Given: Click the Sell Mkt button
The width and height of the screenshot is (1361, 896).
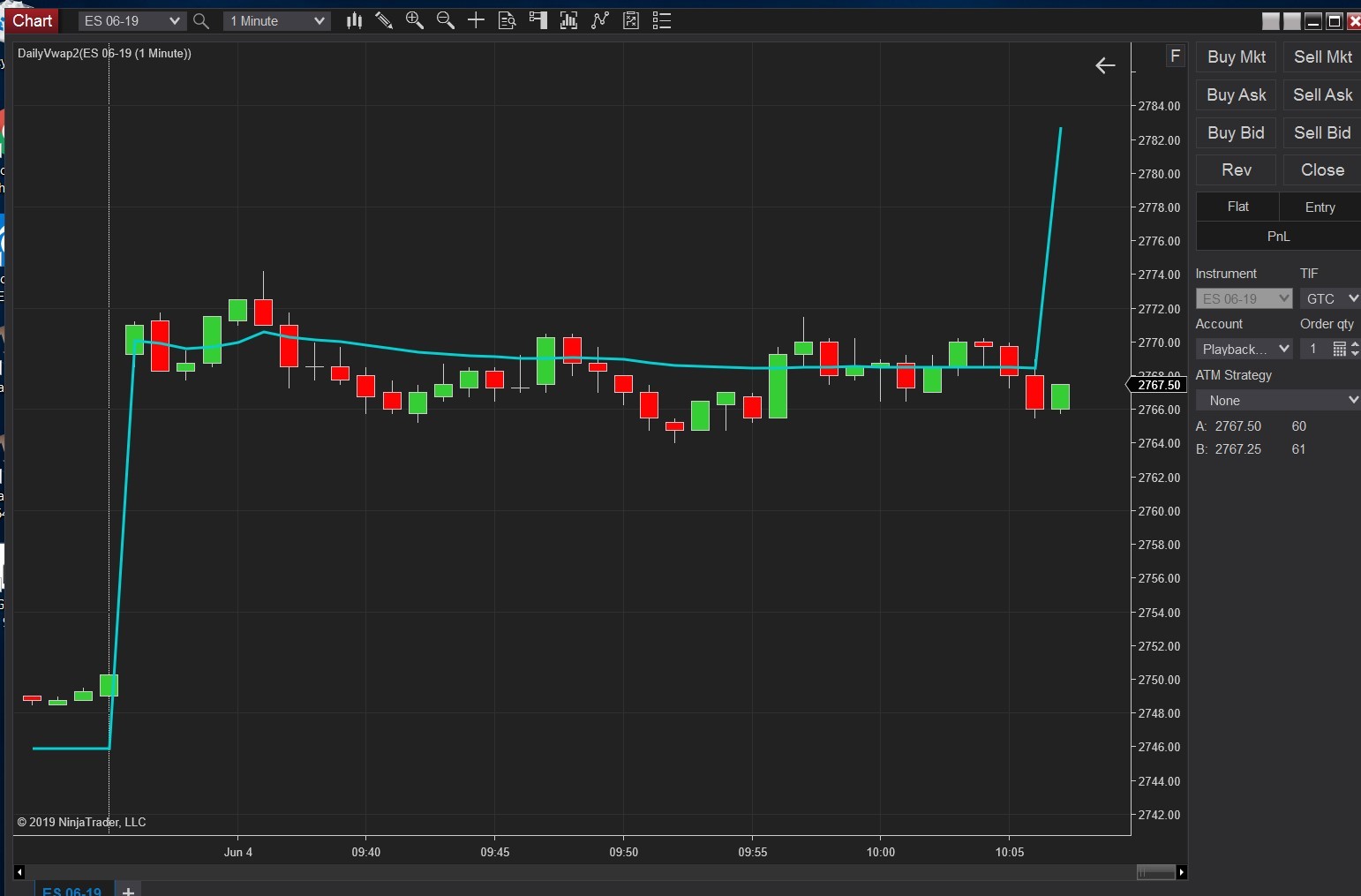Looking at the screenshot, I should click(1322, 57).
